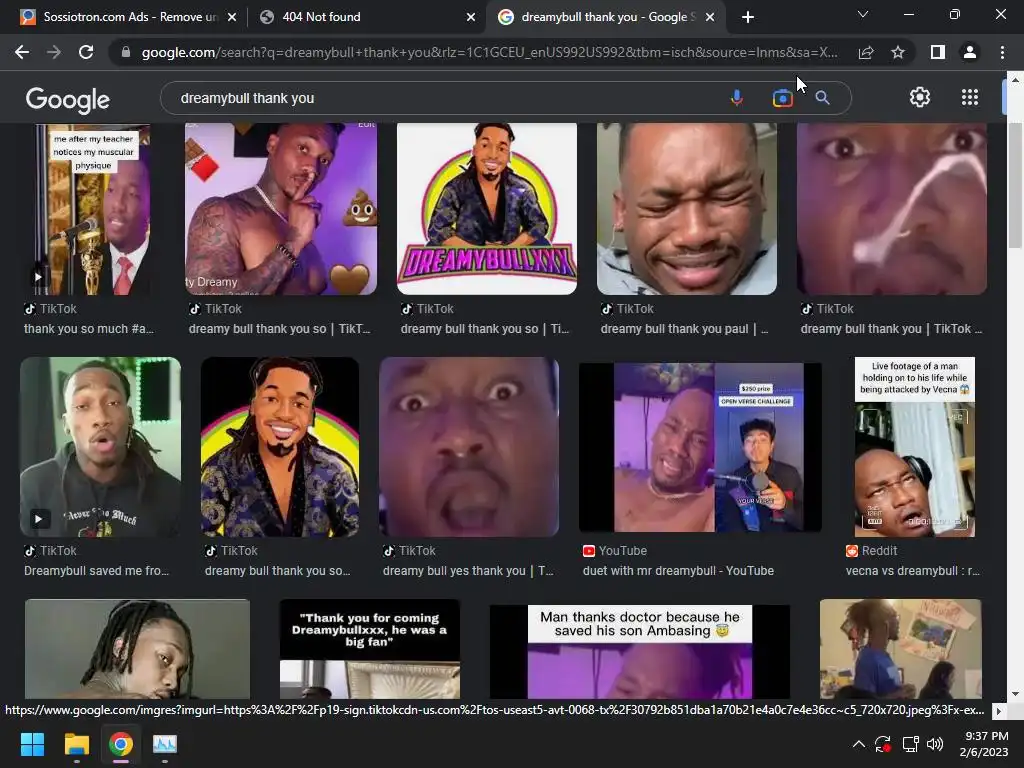
Task: Go back to the previous page
Action: 22,52
